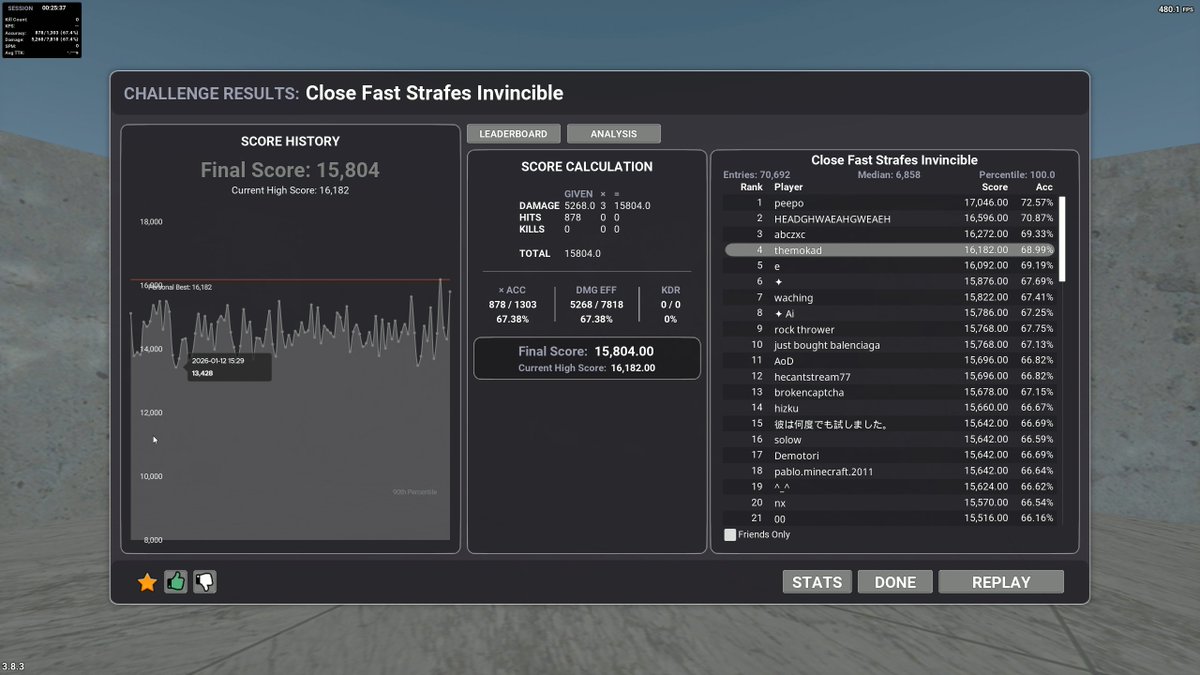Click the Percentile: 100.0 label
The image size is (1200, 675).
click(1016, 175)
